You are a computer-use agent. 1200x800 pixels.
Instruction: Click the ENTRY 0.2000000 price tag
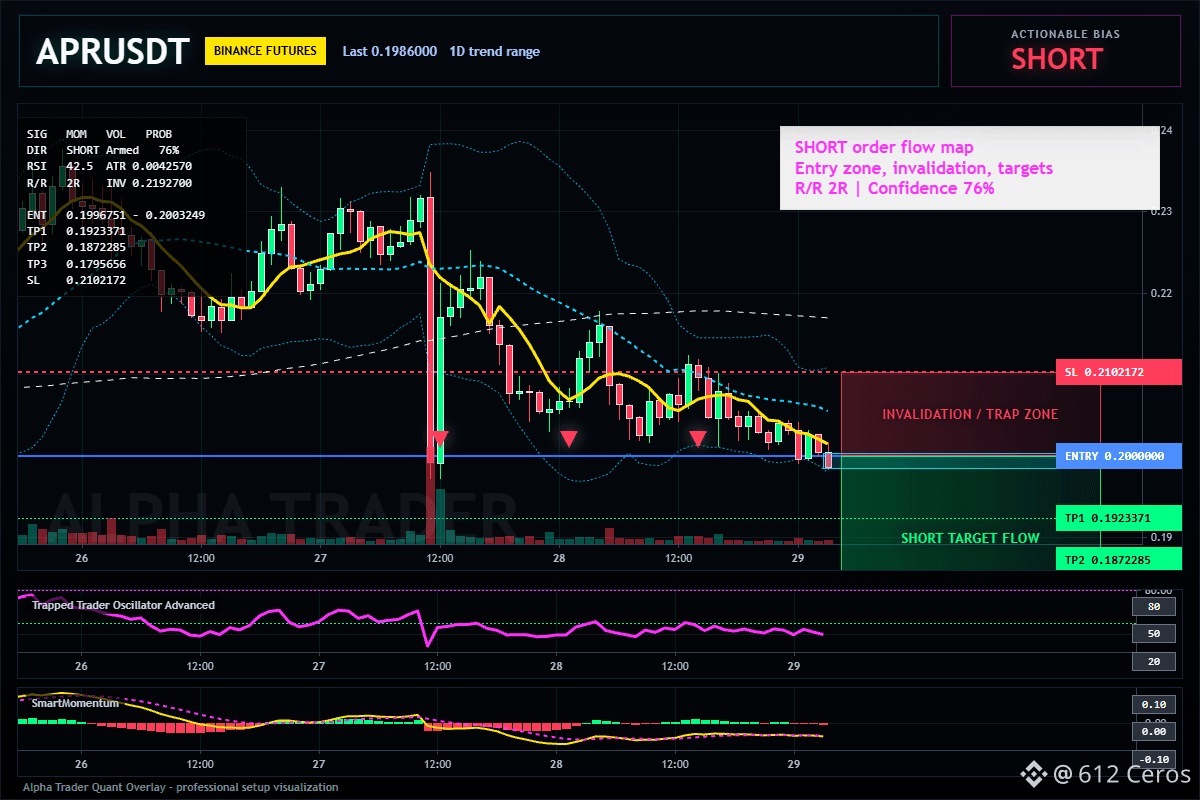pyautogui.click(x=1118, y=456)
